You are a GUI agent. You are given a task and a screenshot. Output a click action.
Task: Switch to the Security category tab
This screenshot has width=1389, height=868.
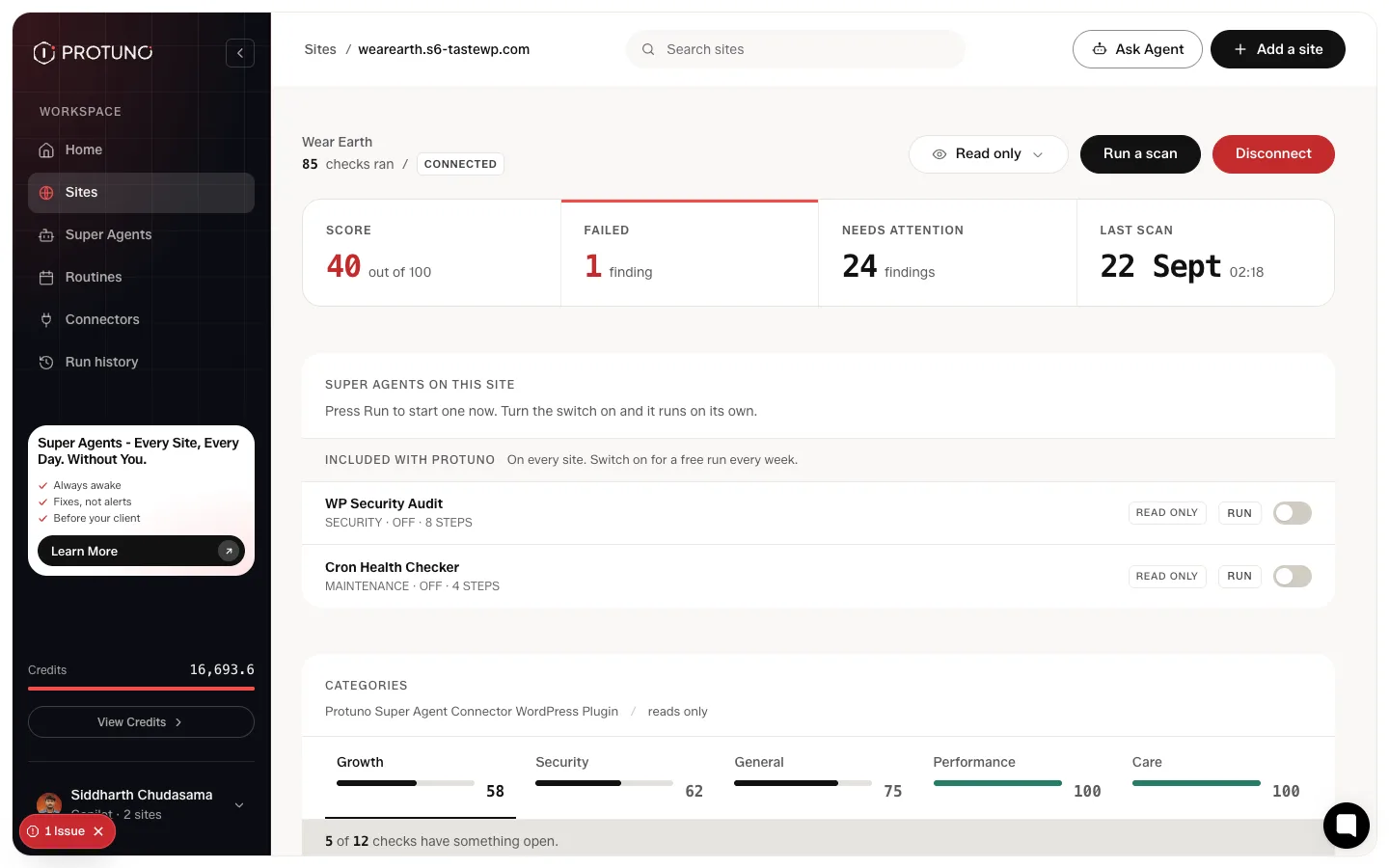pyautogui.click(x=619, y=778)
